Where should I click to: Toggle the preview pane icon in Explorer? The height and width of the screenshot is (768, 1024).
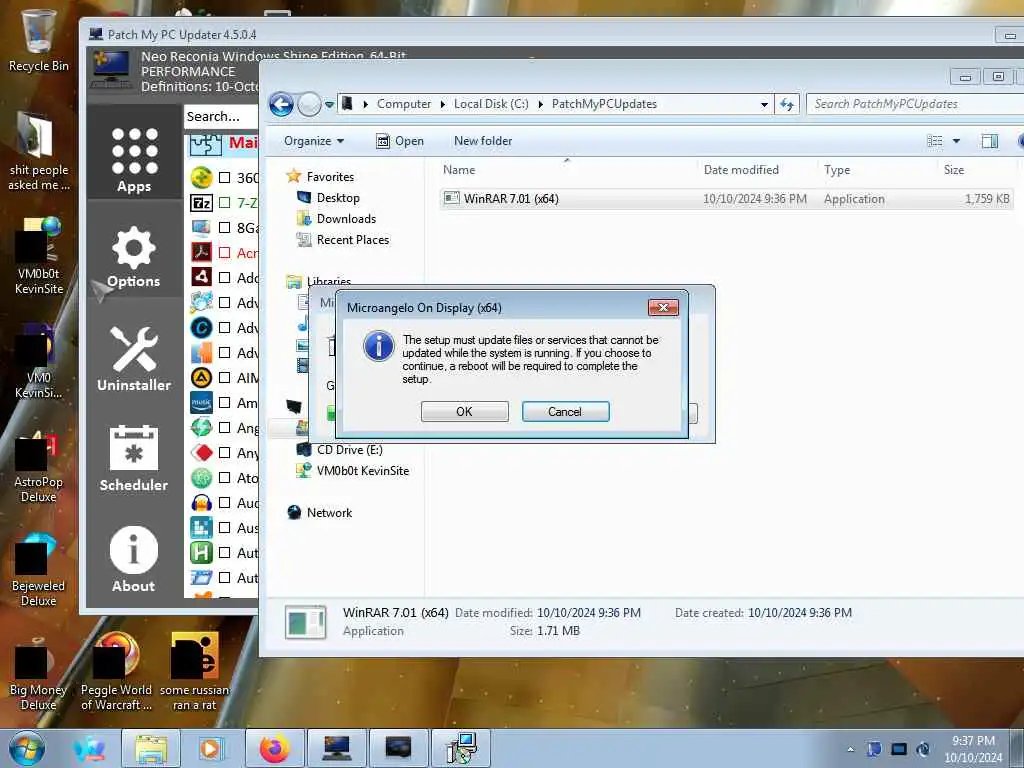coord(989,141)
